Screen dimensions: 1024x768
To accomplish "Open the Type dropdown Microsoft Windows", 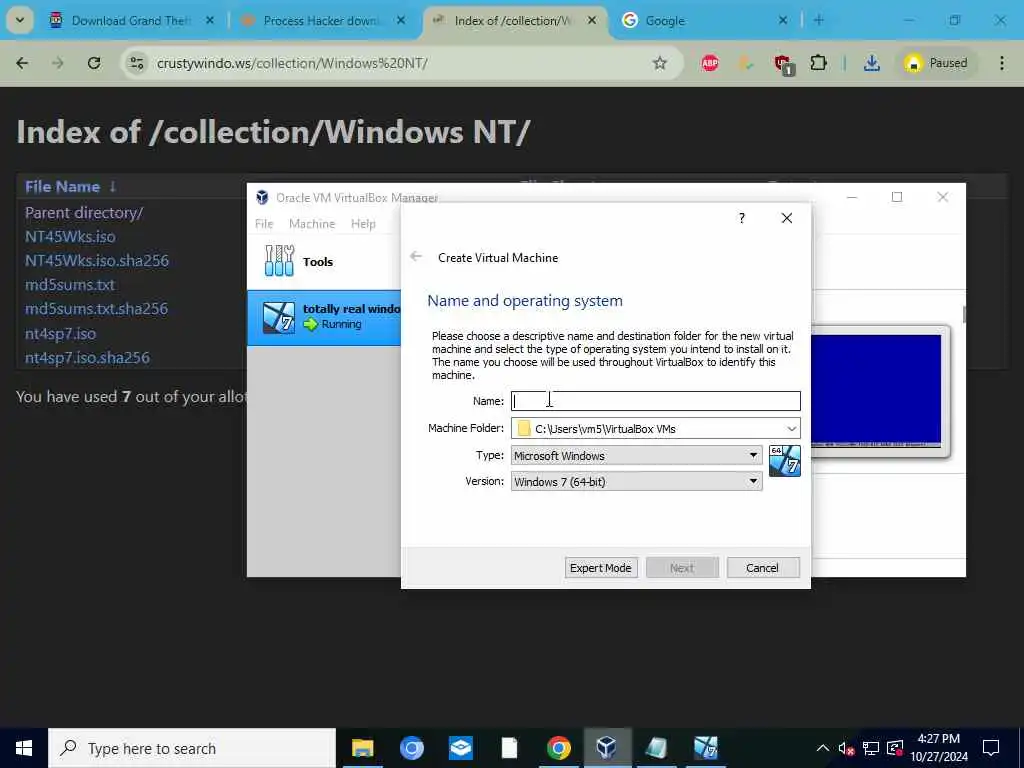I will (636, 456).
